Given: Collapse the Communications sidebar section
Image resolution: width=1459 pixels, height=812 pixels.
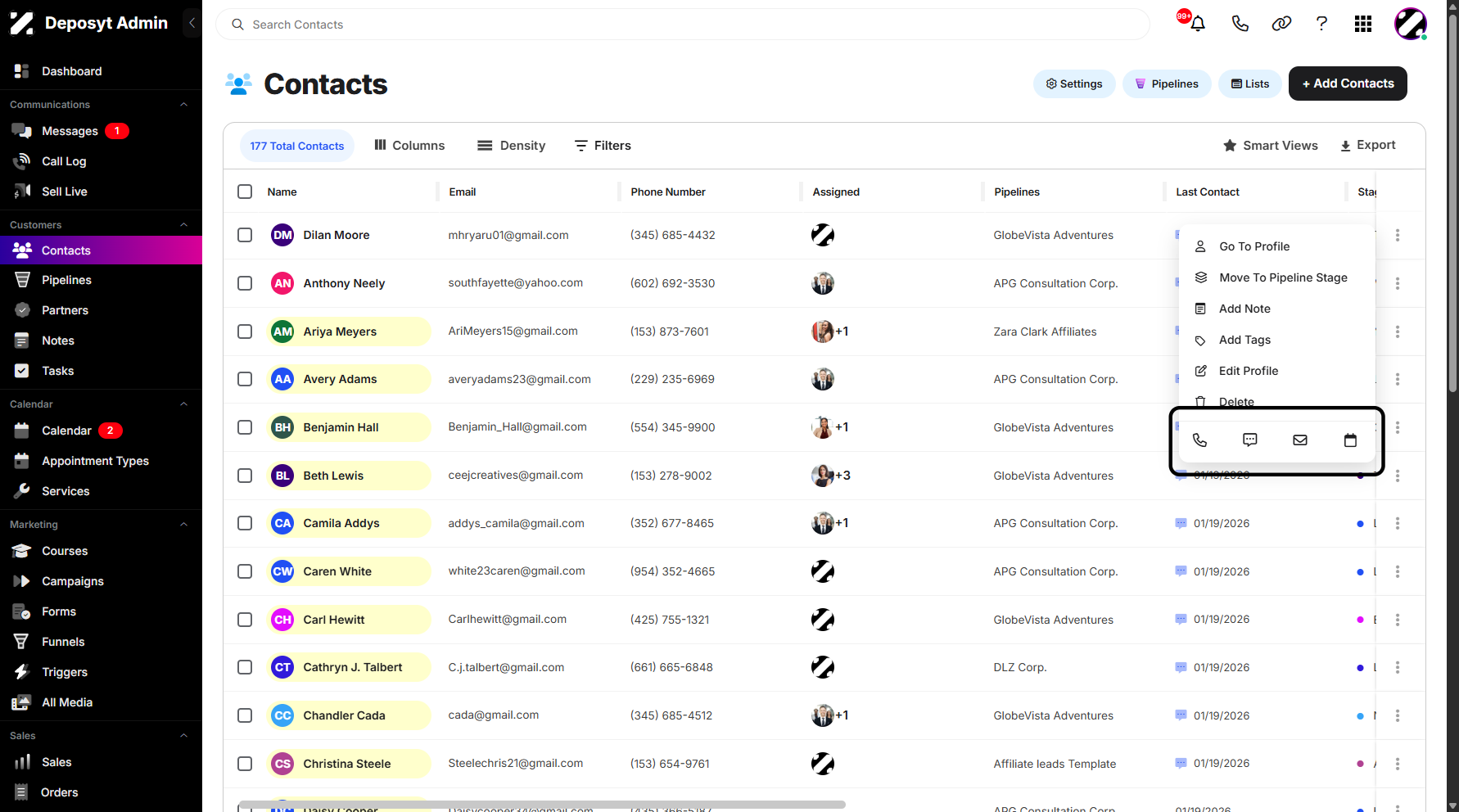Looking at the screenshot, I should tap(184, 105).
